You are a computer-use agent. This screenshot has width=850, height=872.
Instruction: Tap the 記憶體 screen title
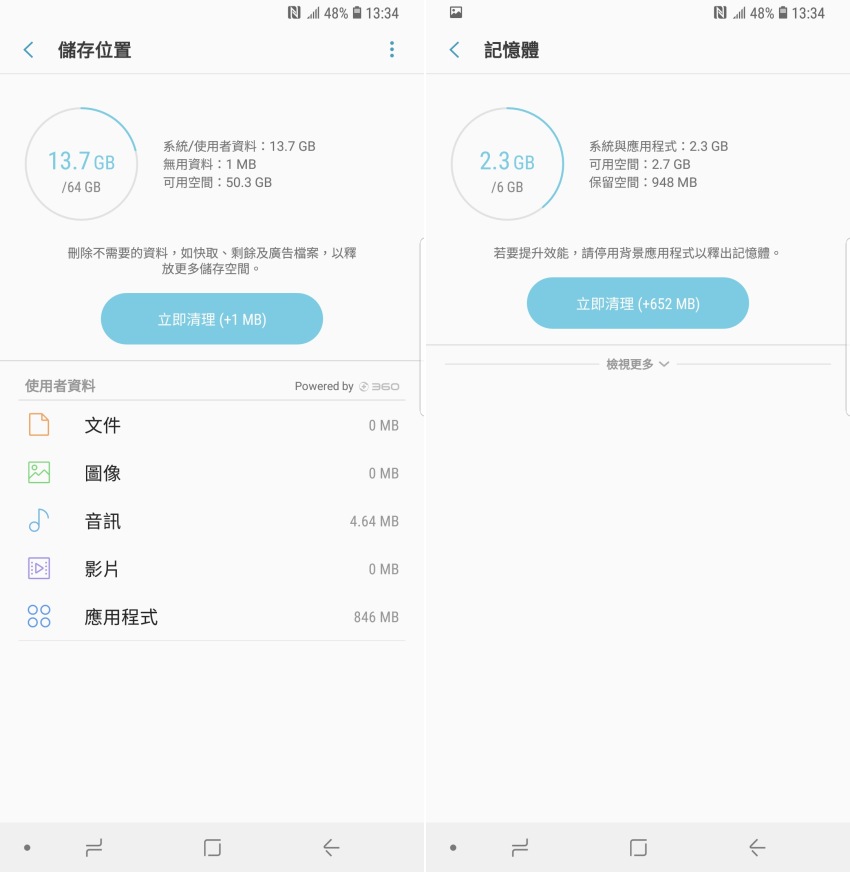click(x=511, y=50)
